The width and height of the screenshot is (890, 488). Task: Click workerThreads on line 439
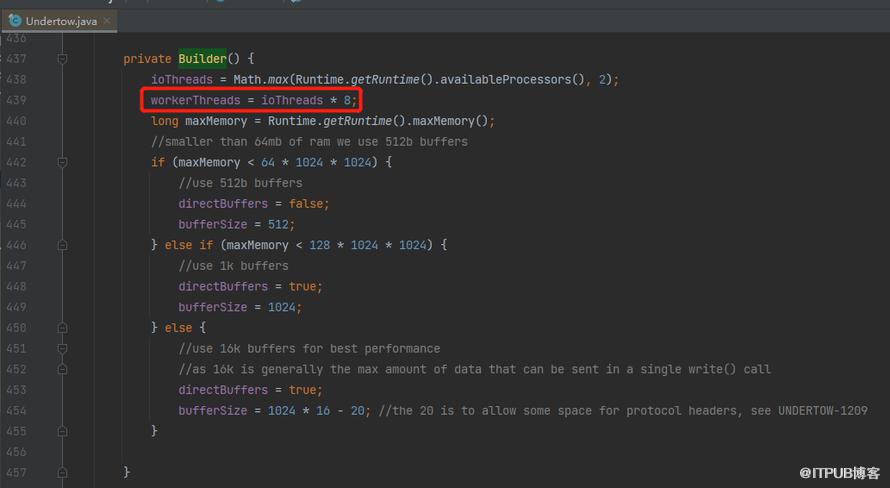(x=195, y=100)
